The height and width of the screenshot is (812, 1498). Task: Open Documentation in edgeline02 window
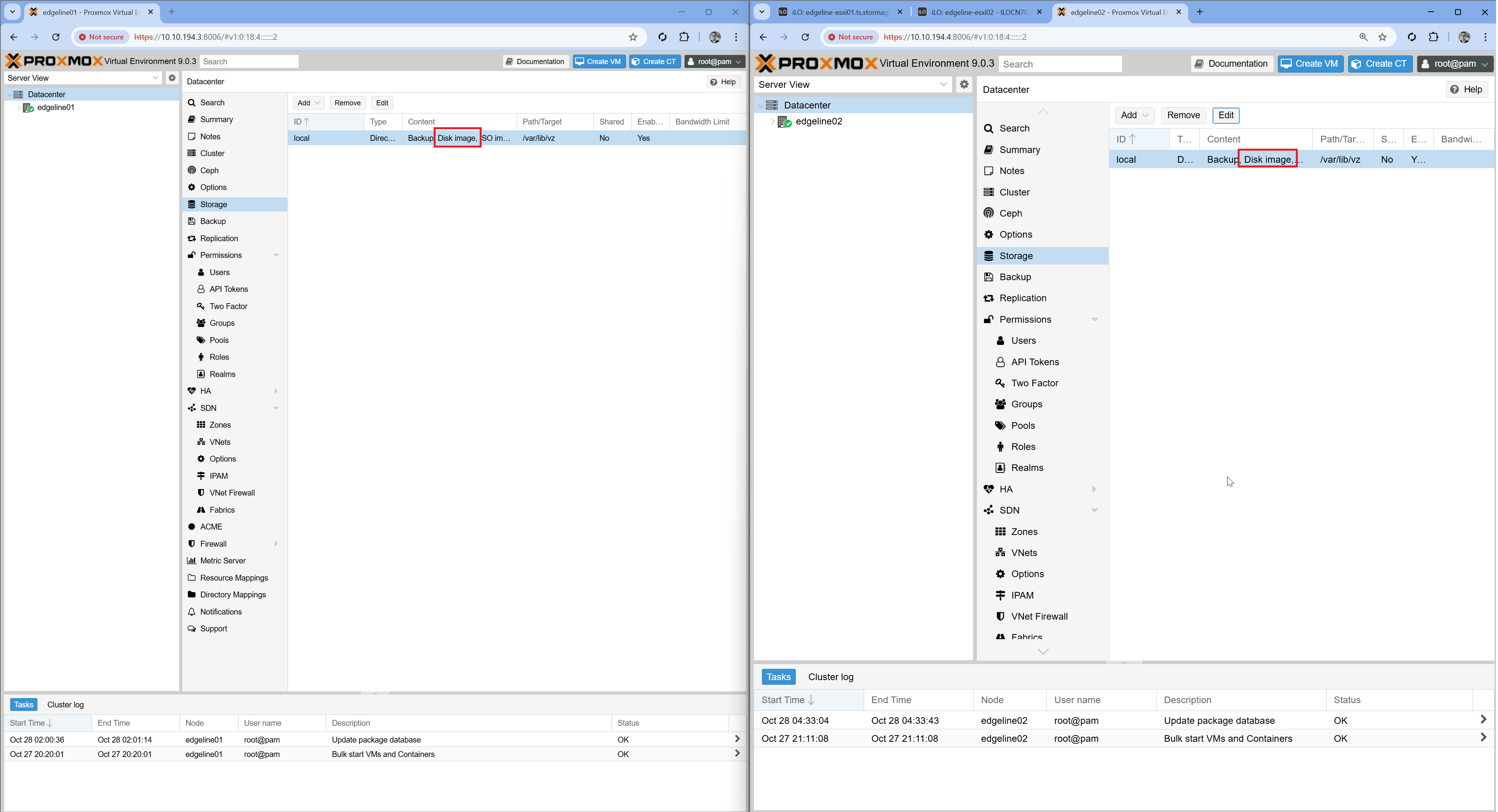1232,64
